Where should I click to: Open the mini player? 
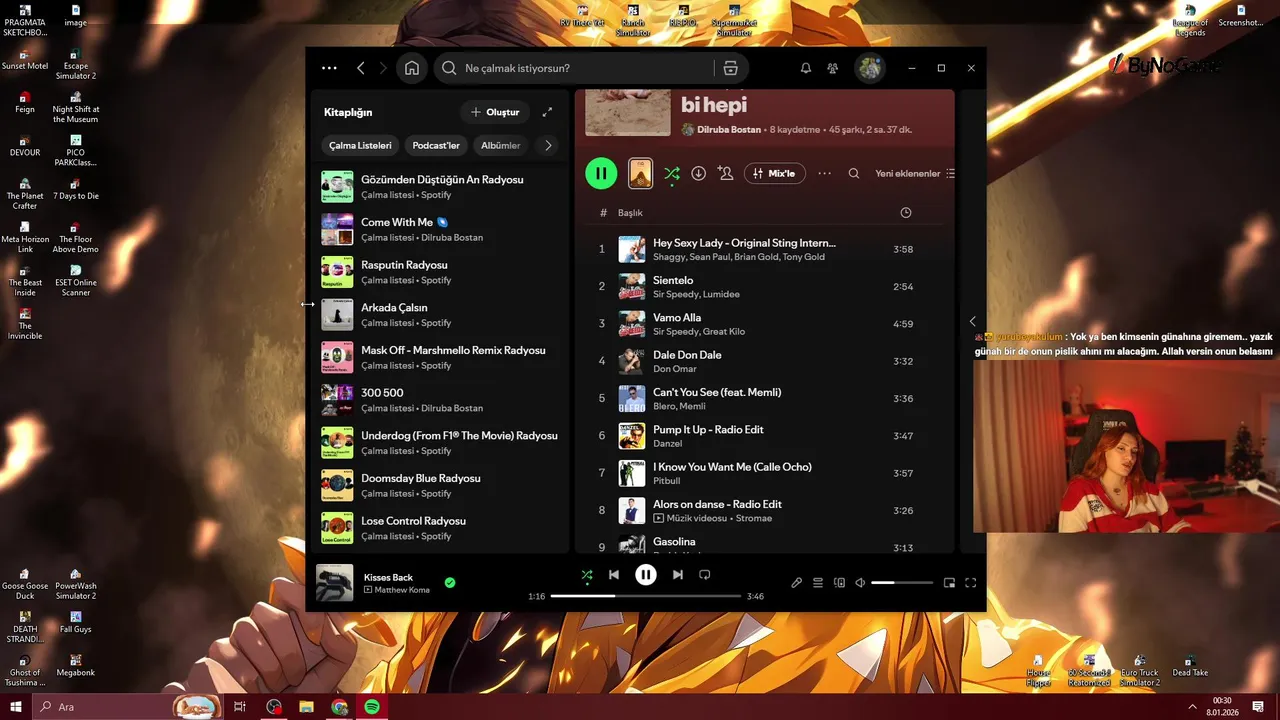point(950,583)
